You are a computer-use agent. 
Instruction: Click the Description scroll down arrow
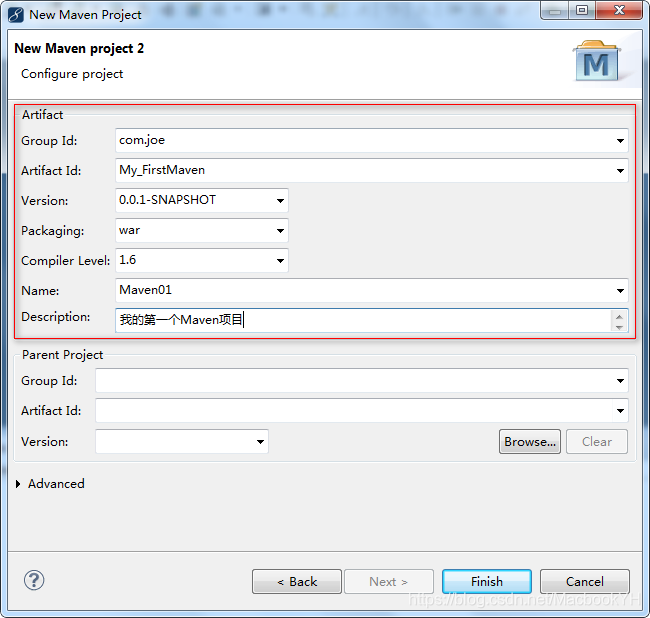pyautogui.click(x=619, y=327)
